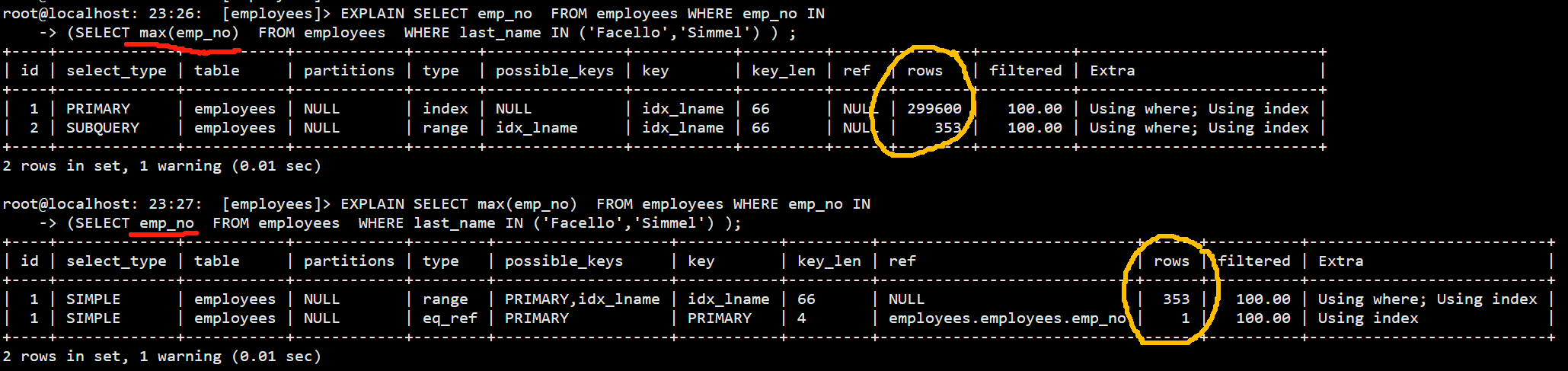Click the type cell 'range' in the SUBQUERY row
The image size is (1568, 371).
pos(445,128)
